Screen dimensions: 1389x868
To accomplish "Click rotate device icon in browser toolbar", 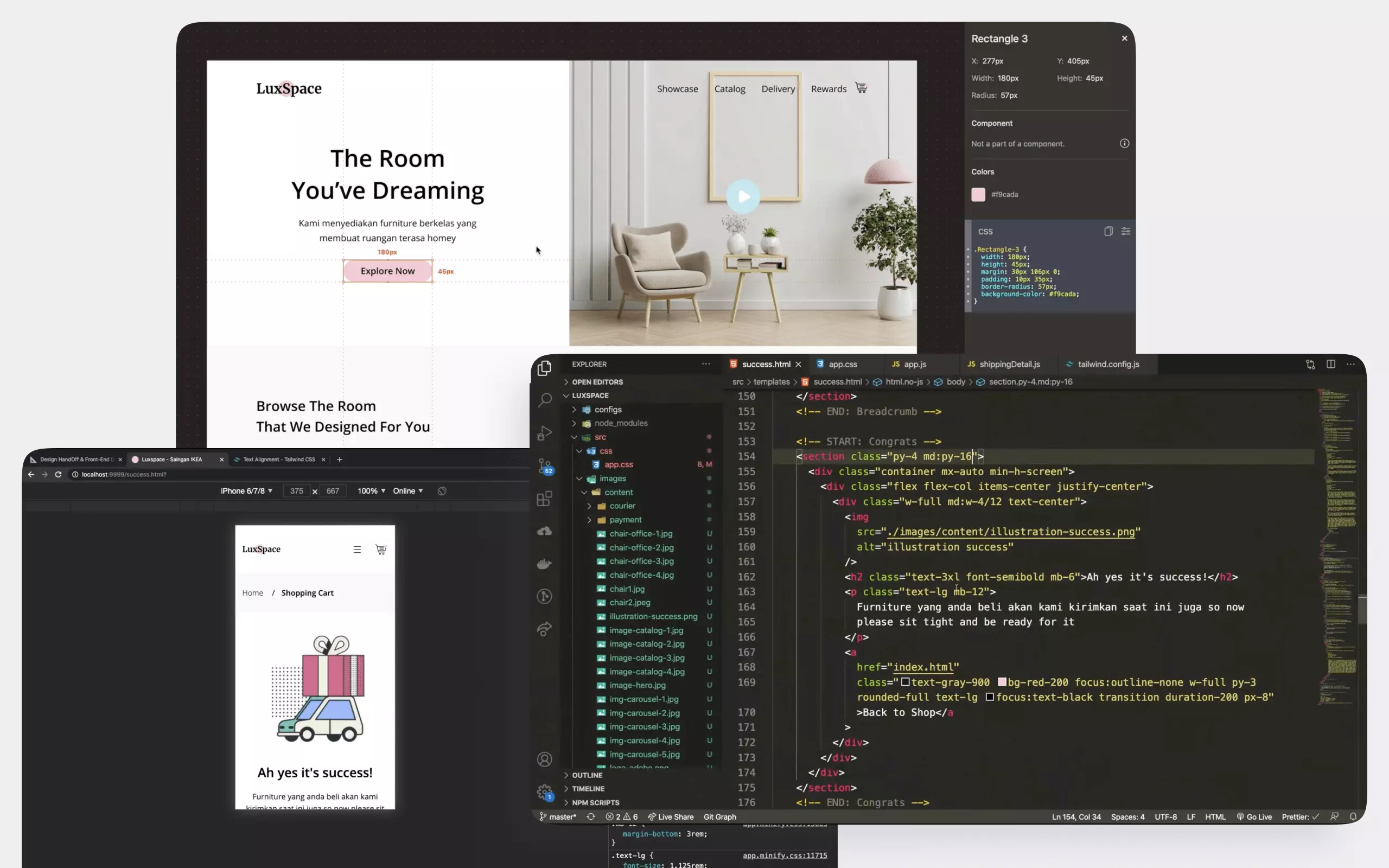I will pos(442,491).
